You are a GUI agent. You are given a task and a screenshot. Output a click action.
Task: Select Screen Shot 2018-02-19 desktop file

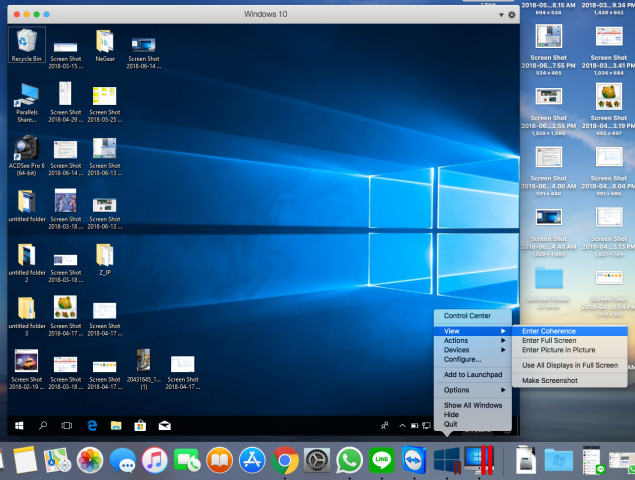[27, 369]
